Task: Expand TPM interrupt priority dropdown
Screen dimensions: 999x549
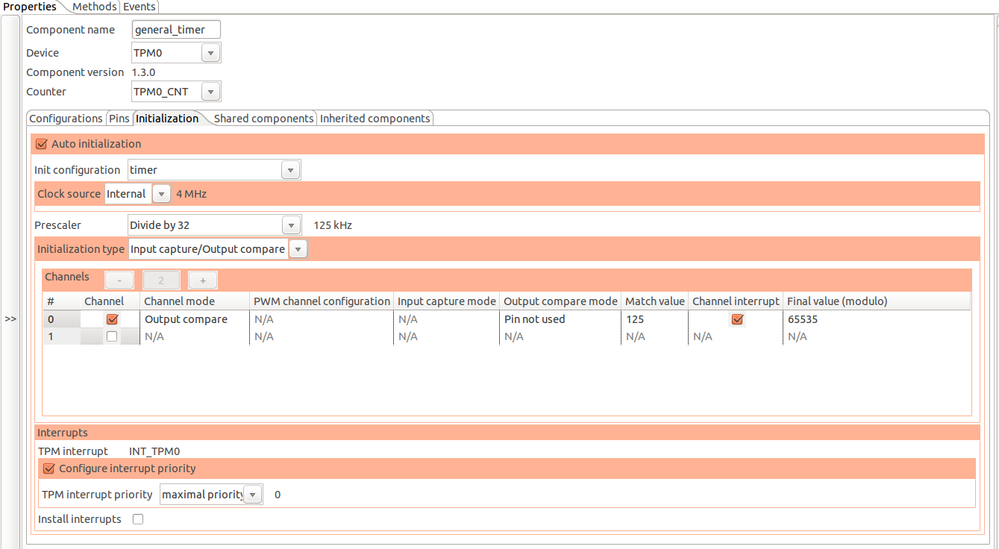Action: click(x=254, y=494)
